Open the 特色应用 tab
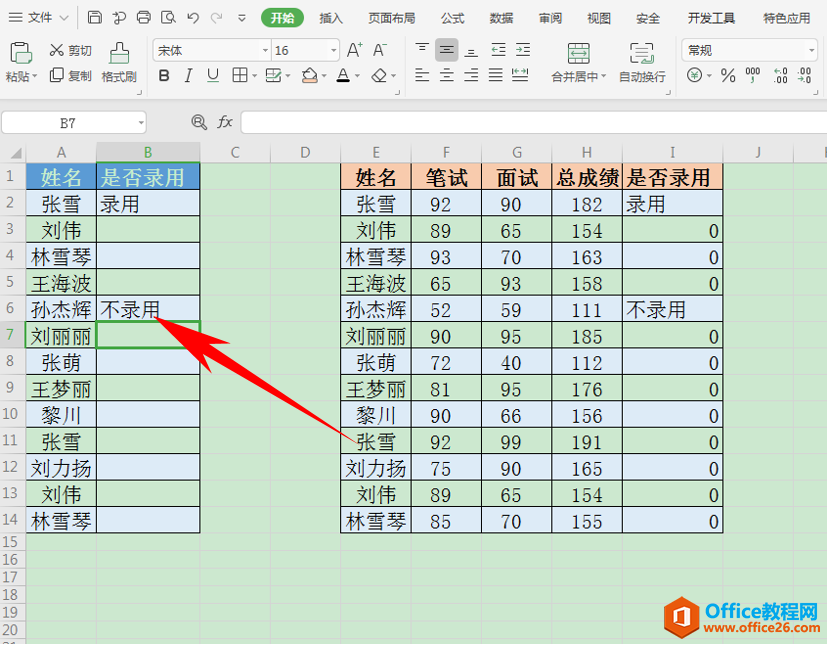827x645 pixels. pos(786,18)
